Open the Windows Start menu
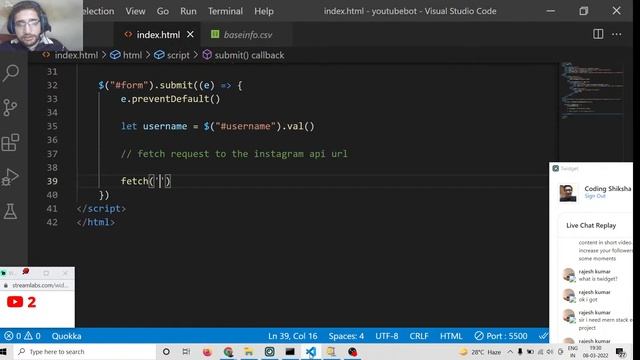640x360 pixels. (x=4, y=352)
